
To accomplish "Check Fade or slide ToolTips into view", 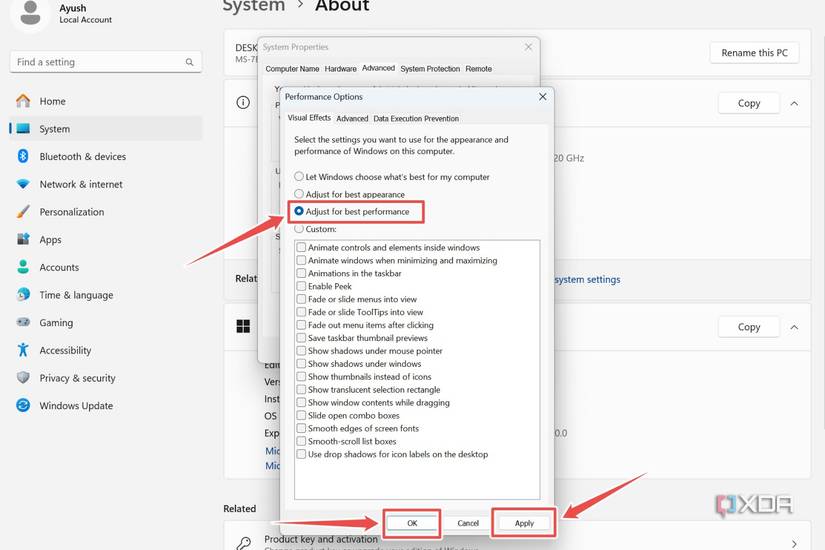I will click(x=301, y=312).
